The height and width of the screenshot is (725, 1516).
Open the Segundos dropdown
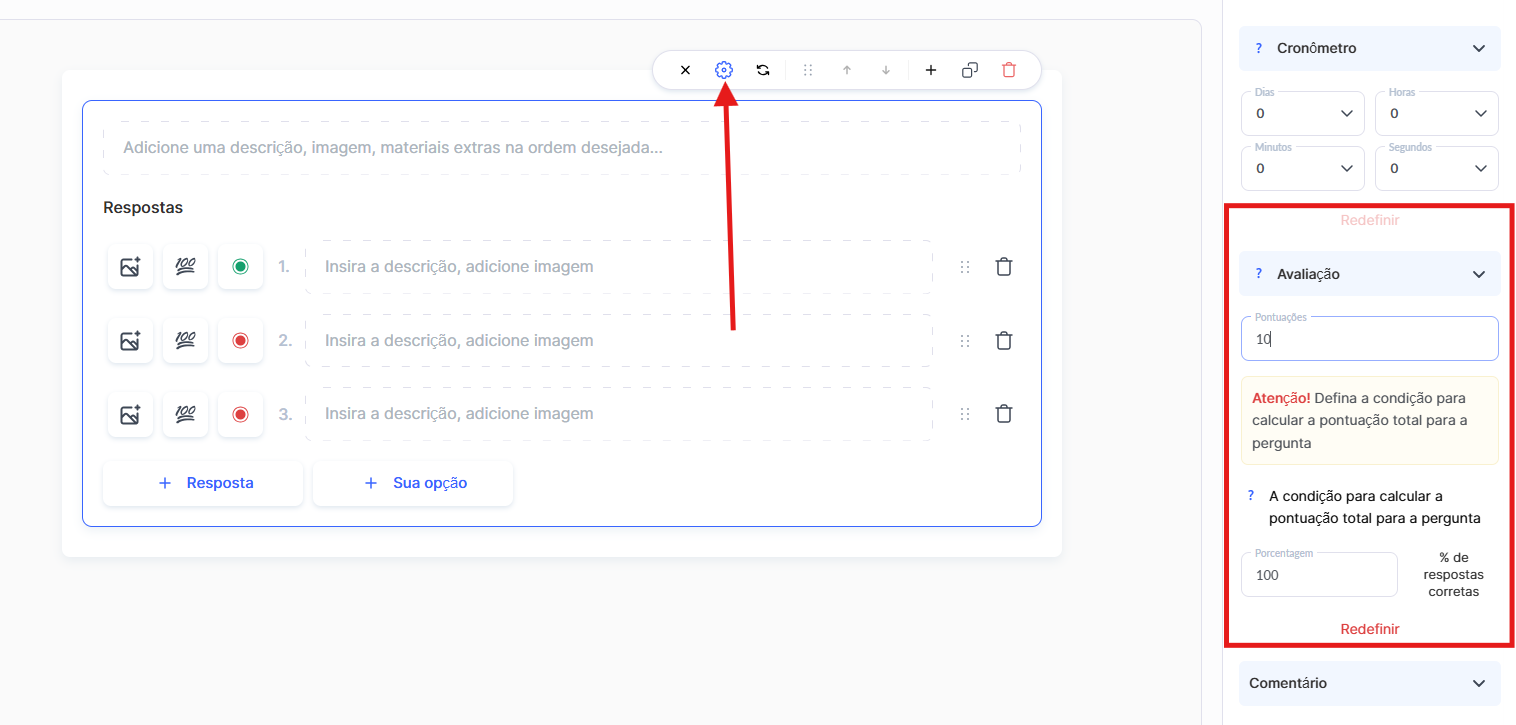coord(1436,168)
